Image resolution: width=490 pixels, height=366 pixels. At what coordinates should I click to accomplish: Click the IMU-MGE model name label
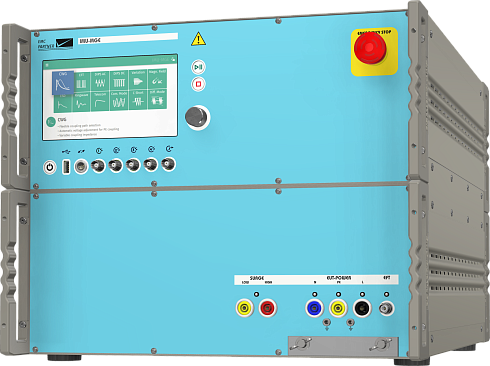(x=90, y=41)
